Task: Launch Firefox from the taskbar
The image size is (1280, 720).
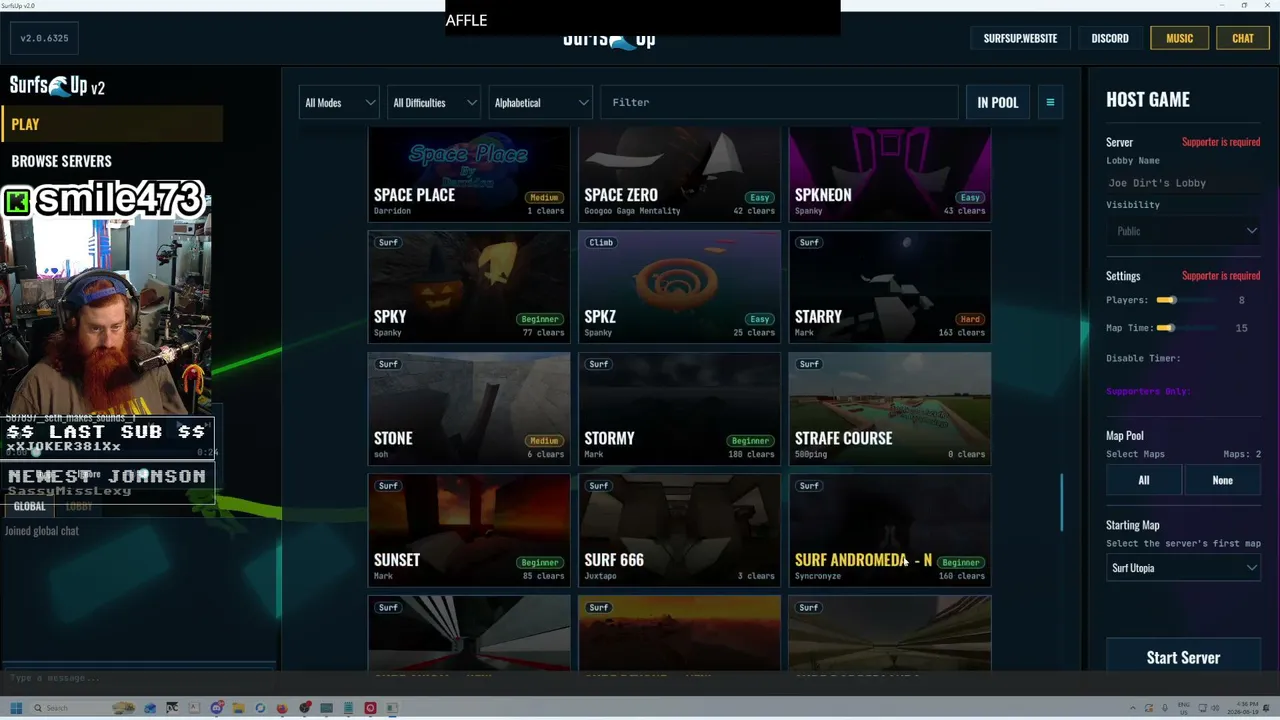Action: pos(282,708)
